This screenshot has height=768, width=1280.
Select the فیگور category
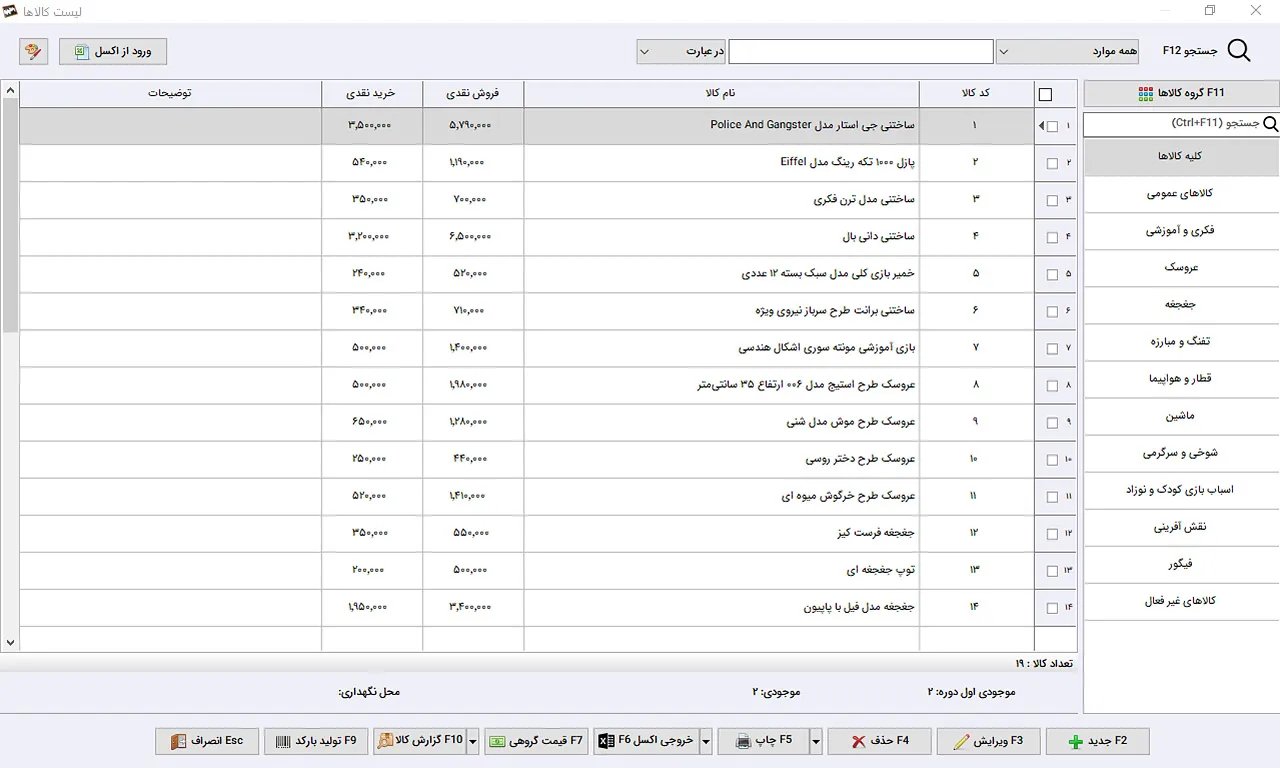tap(1182, 565)
